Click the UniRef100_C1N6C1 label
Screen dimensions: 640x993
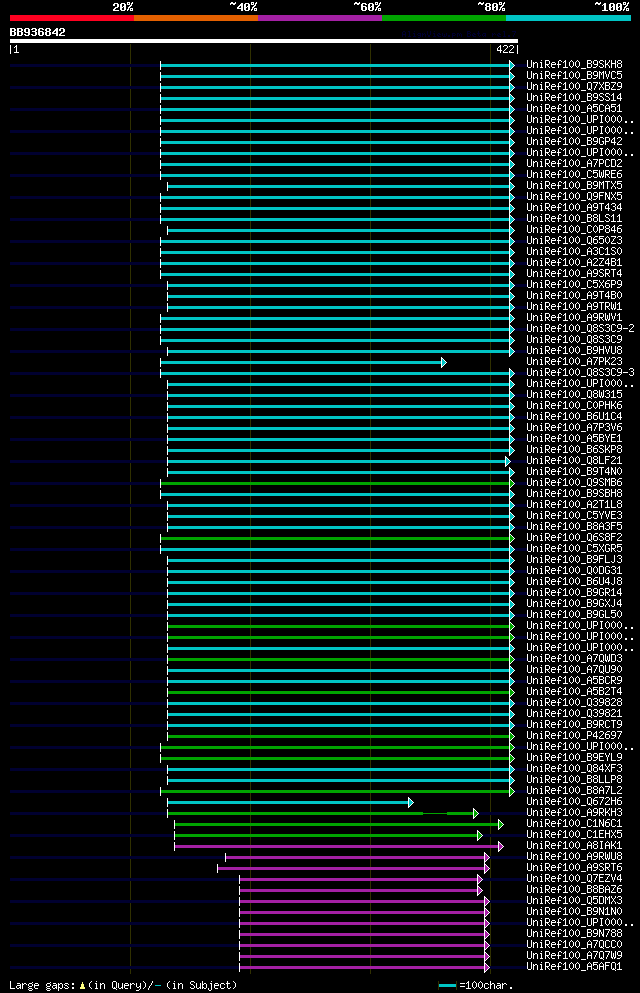click(x=574, y=823)
